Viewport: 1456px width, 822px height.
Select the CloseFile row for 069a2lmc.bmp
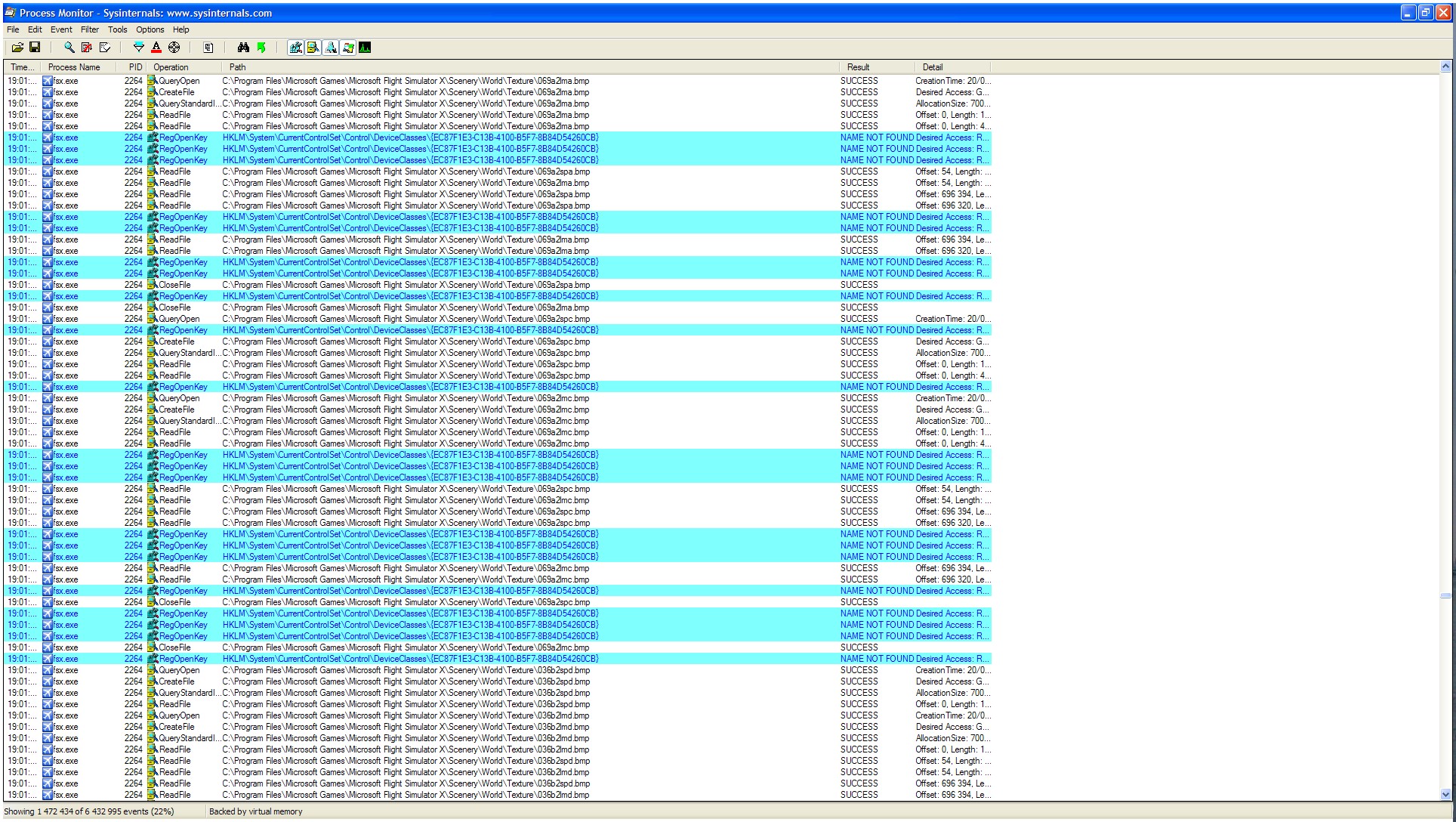(x=498, y=647)
